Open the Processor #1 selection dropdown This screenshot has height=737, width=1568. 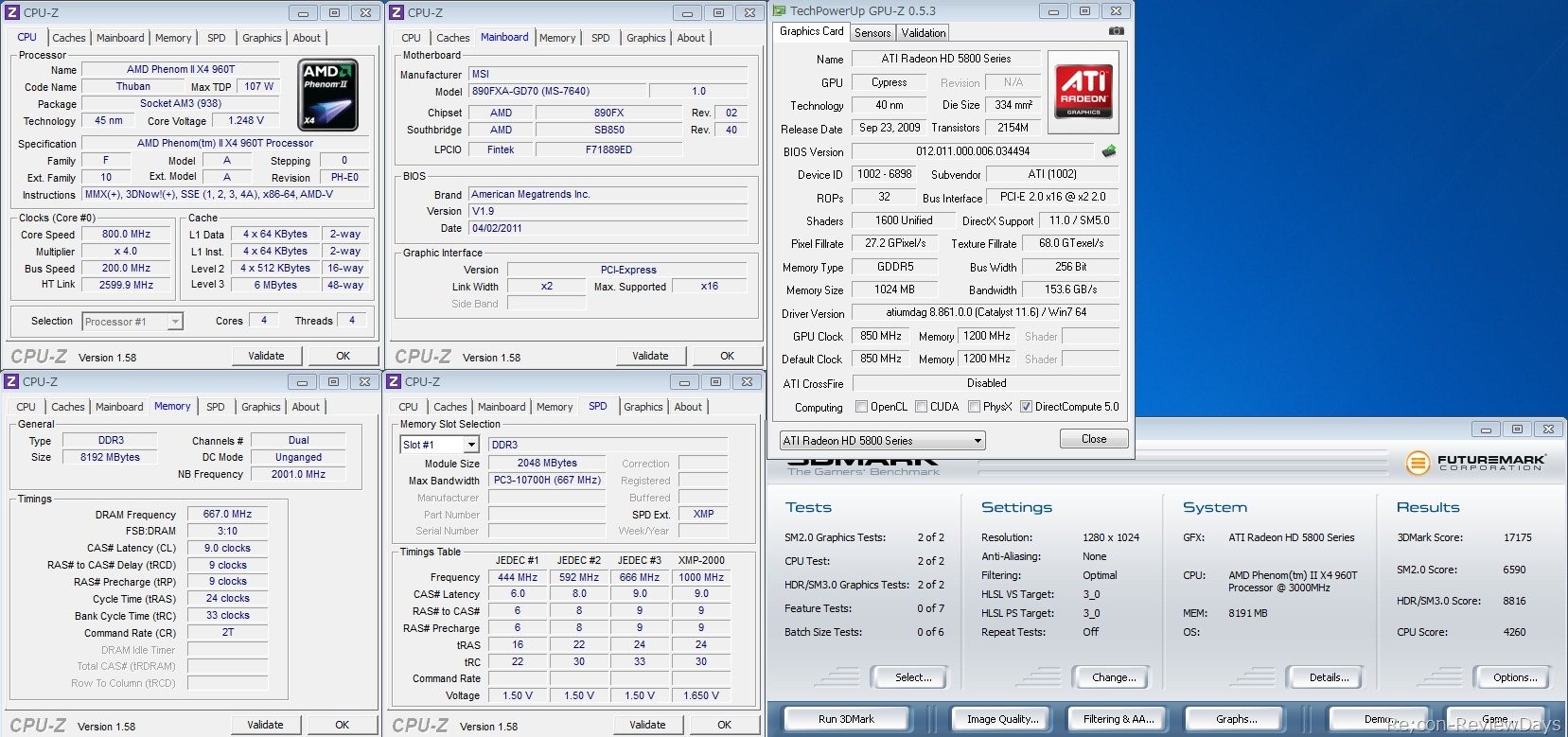[132, 322]
